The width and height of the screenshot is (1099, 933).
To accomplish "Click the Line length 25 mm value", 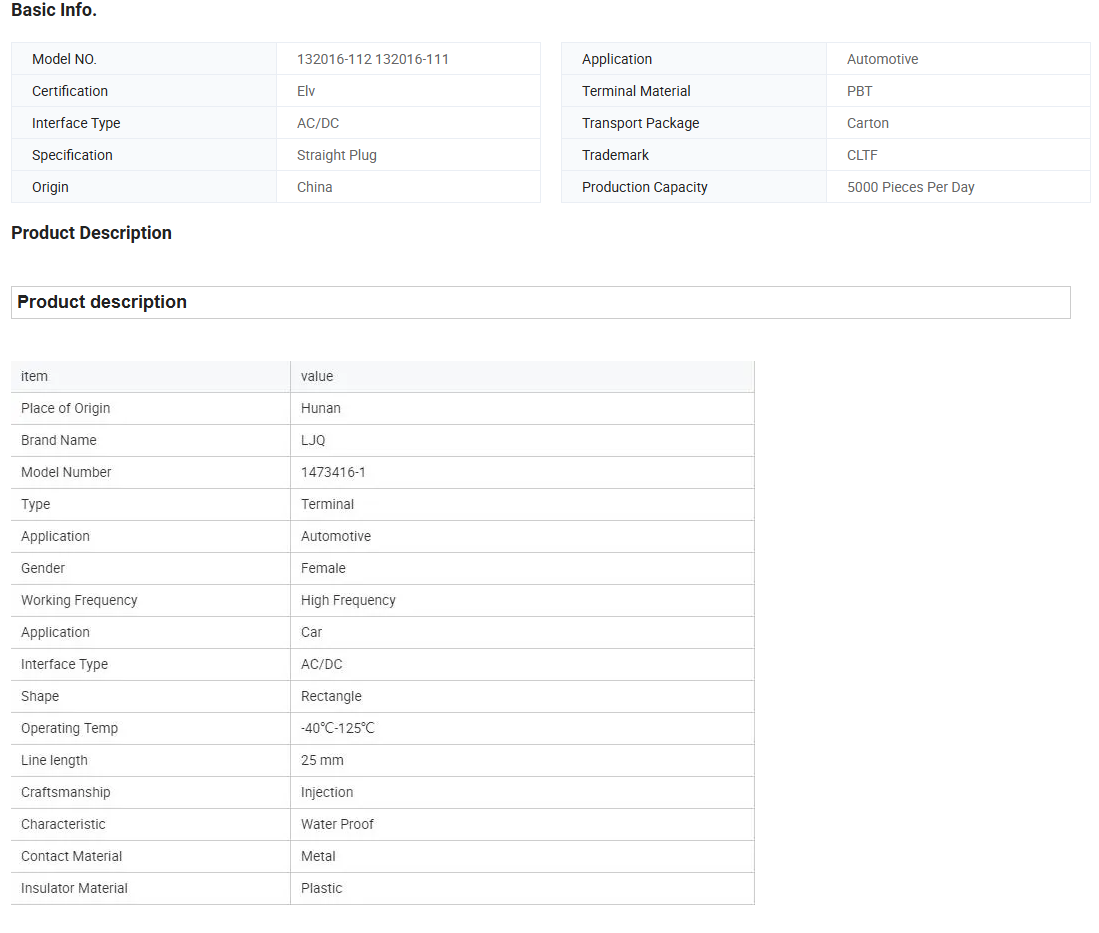I will (322, 760).
